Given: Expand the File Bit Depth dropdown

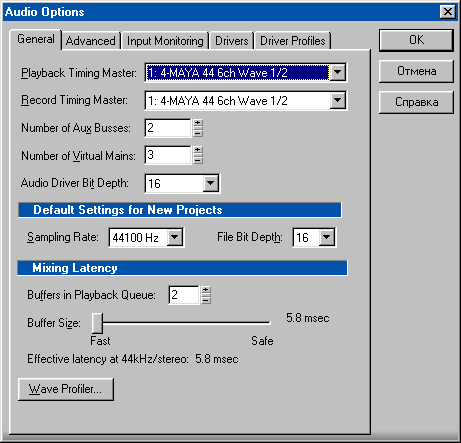Looking at the screenshot, I should (x=327, y=237).
